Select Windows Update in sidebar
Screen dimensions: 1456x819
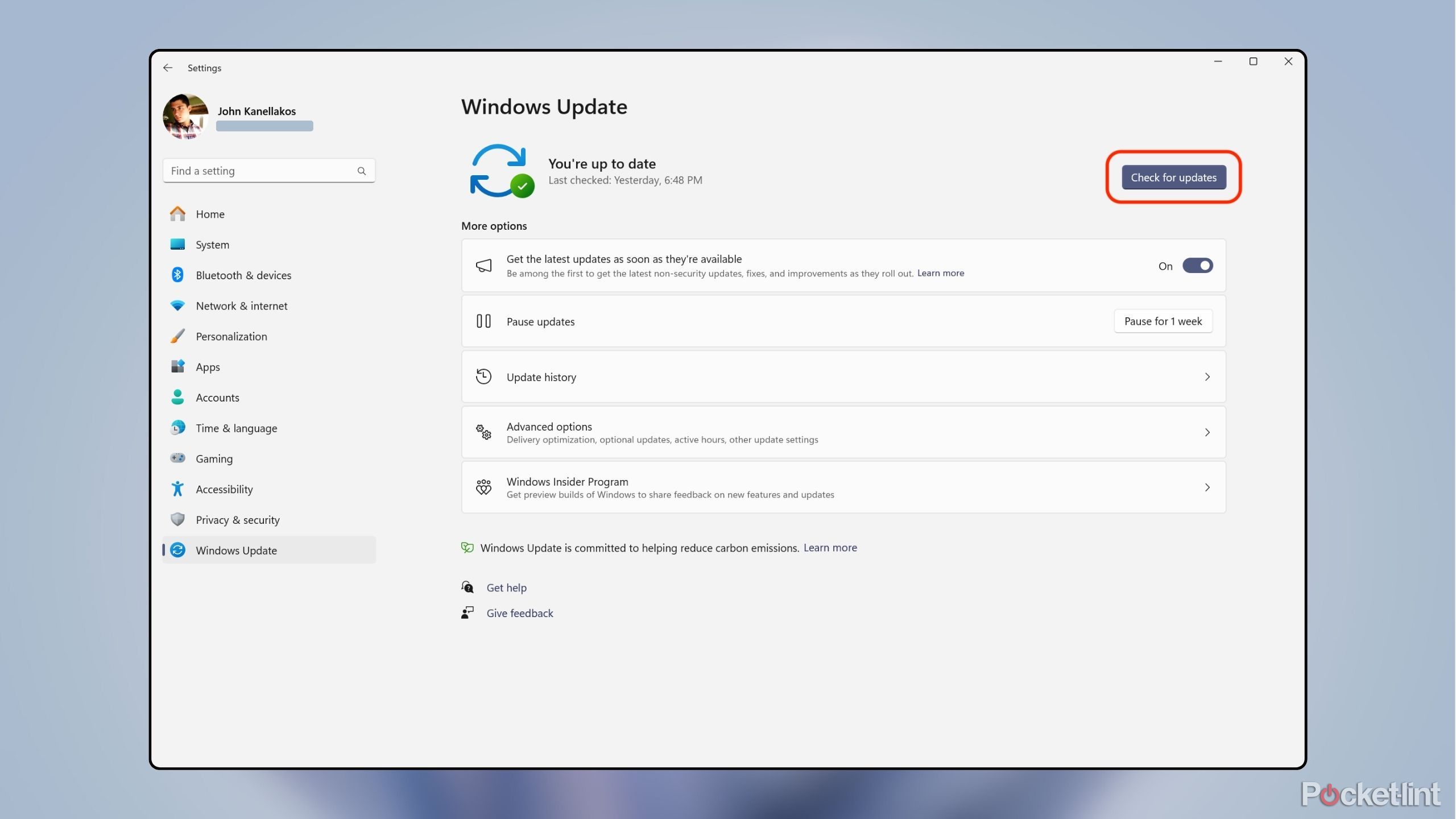coord(269,550)
